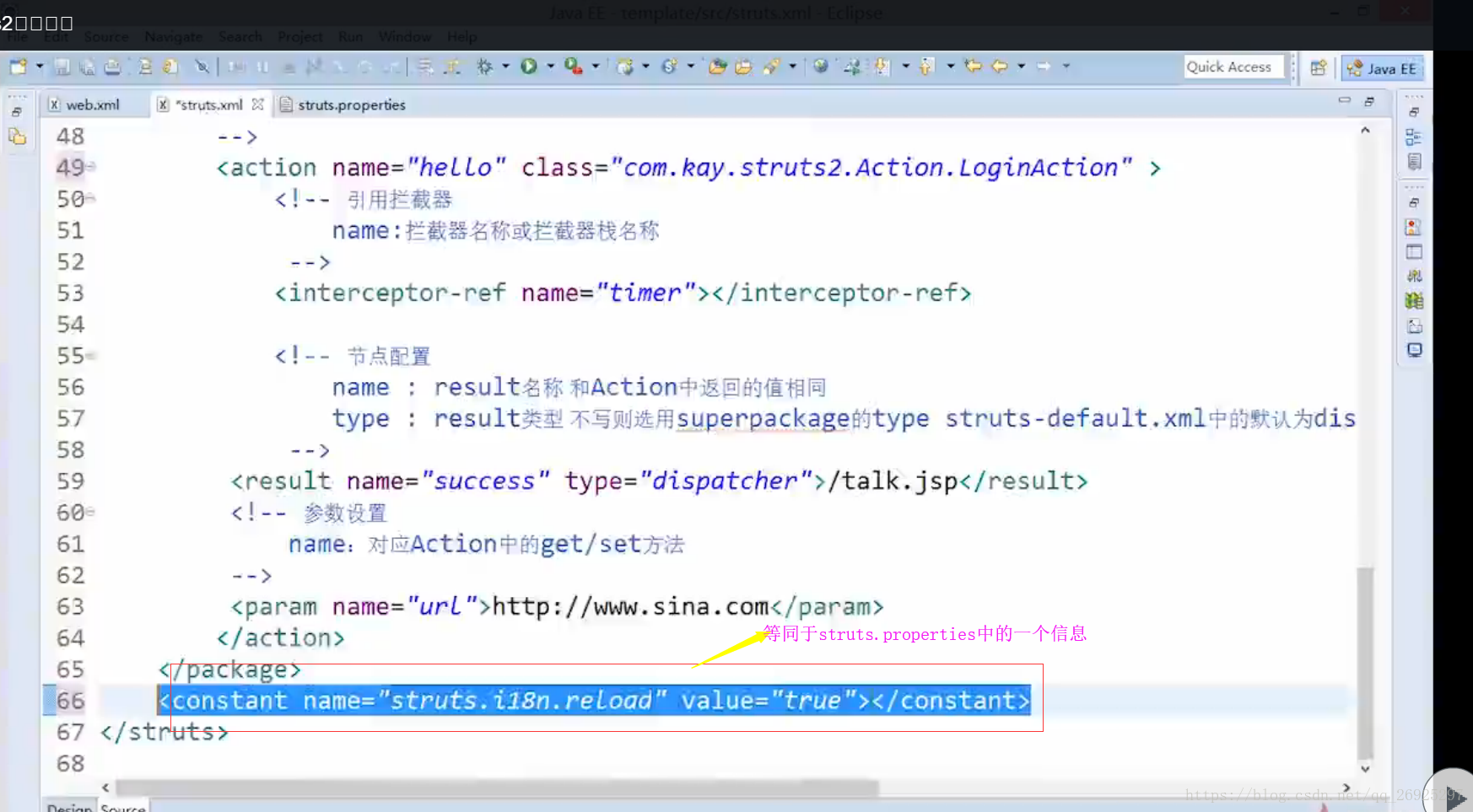Screen dimensions: 1473x812
Task: Toggle Skip All Breakpoints icon
Action: 202,67
